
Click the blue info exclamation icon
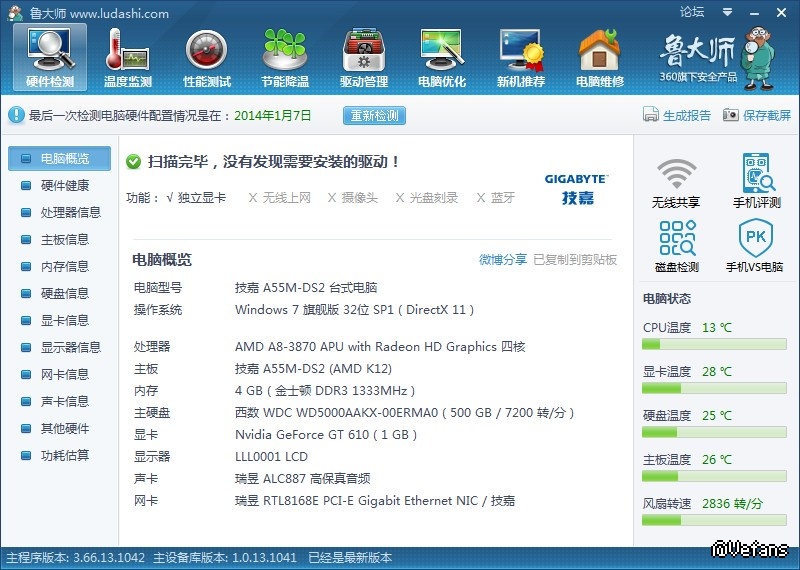pyautogui.click(x=16, y=115)
